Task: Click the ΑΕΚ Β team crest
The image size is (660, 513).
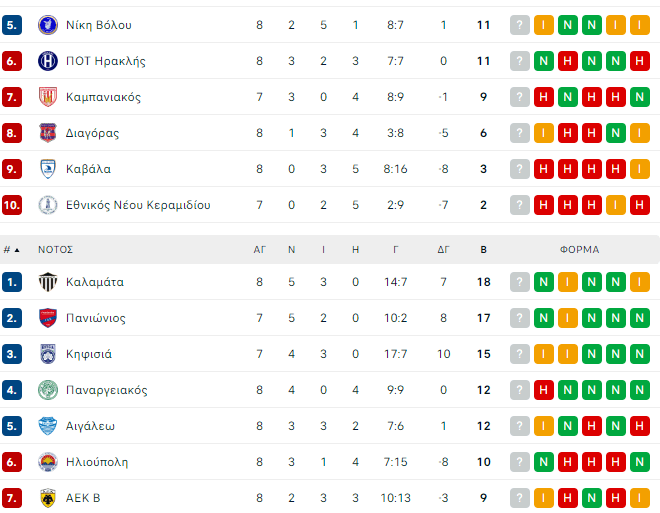Action: (48, 498)
